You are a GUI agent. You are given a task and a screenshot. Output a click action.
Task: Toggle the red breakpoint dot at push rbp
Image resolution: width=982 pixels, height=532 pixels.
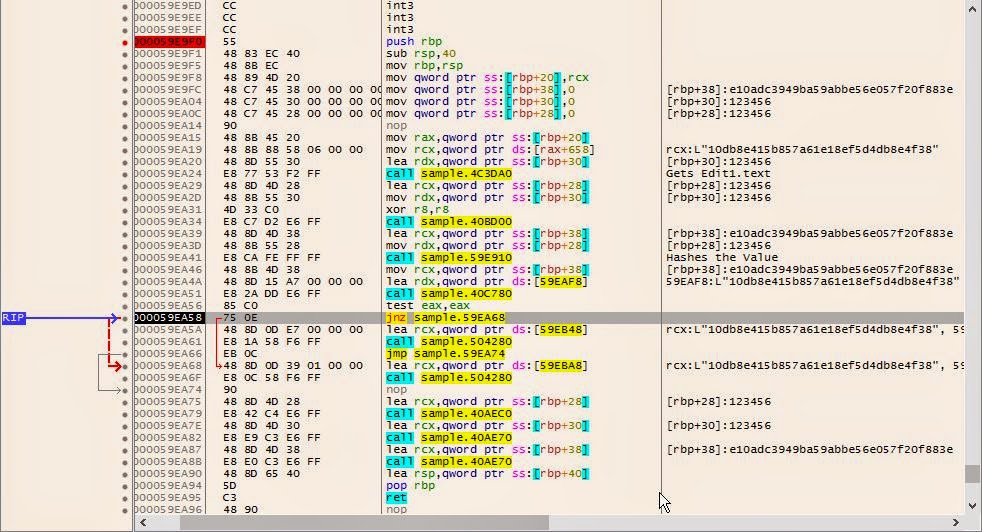pyautogui.click(x=125, y=42)
